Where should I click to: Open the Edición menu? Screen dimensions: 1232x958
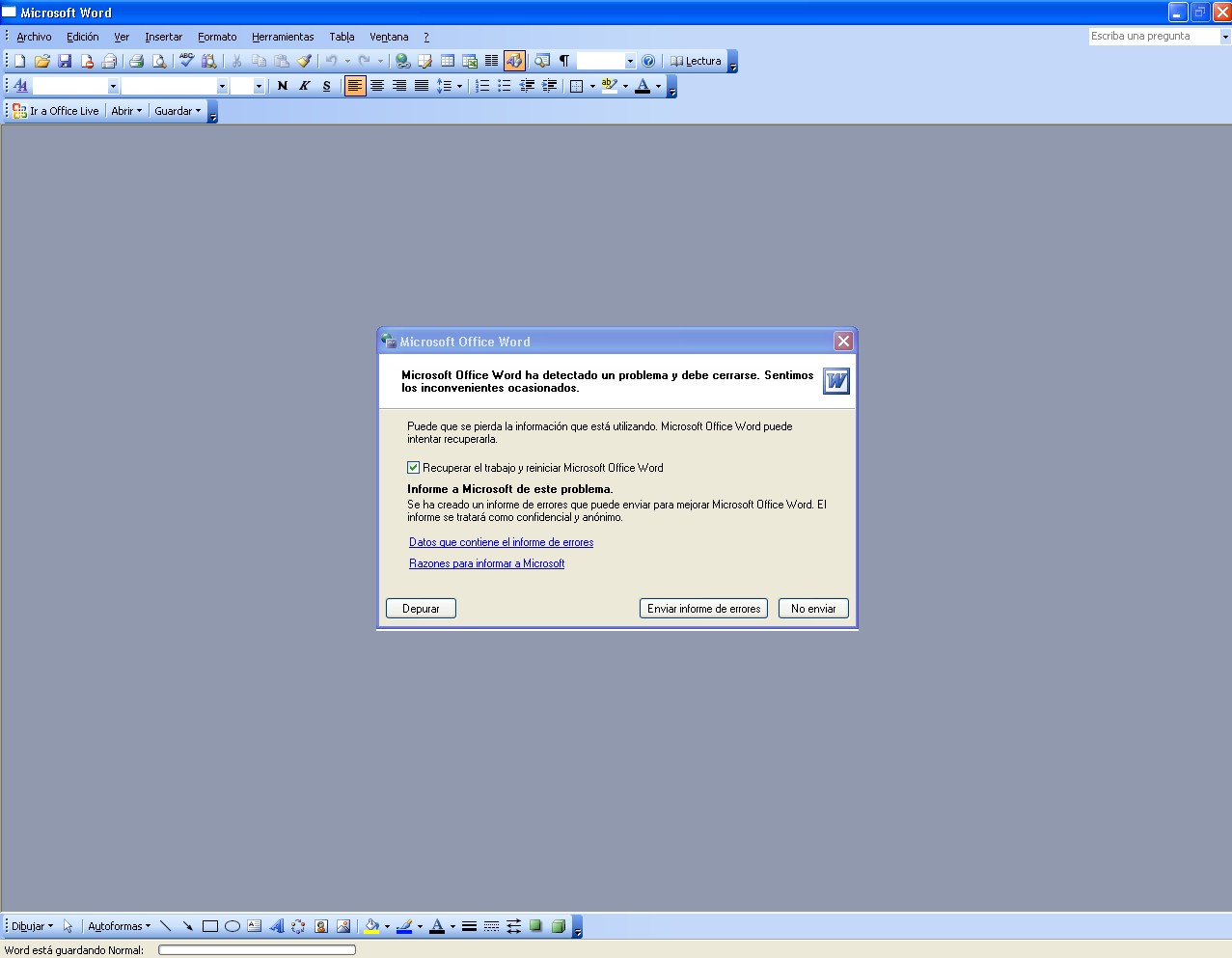point(83,37)
